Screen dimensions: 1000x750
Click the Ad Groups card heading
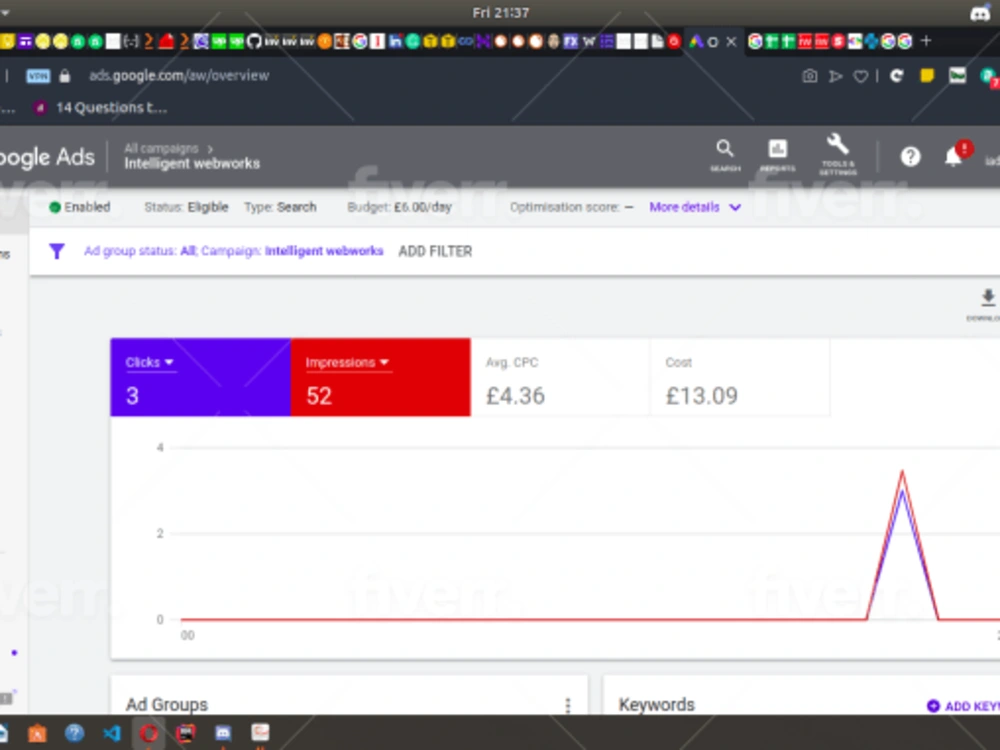coord(166,705)
